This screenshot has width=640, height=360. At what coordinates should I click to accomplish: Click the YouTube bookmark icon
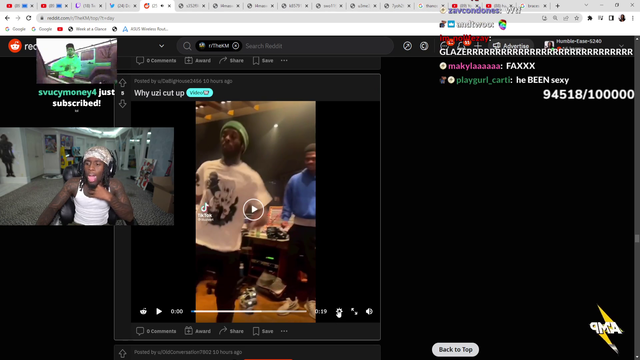click(60, 29)
